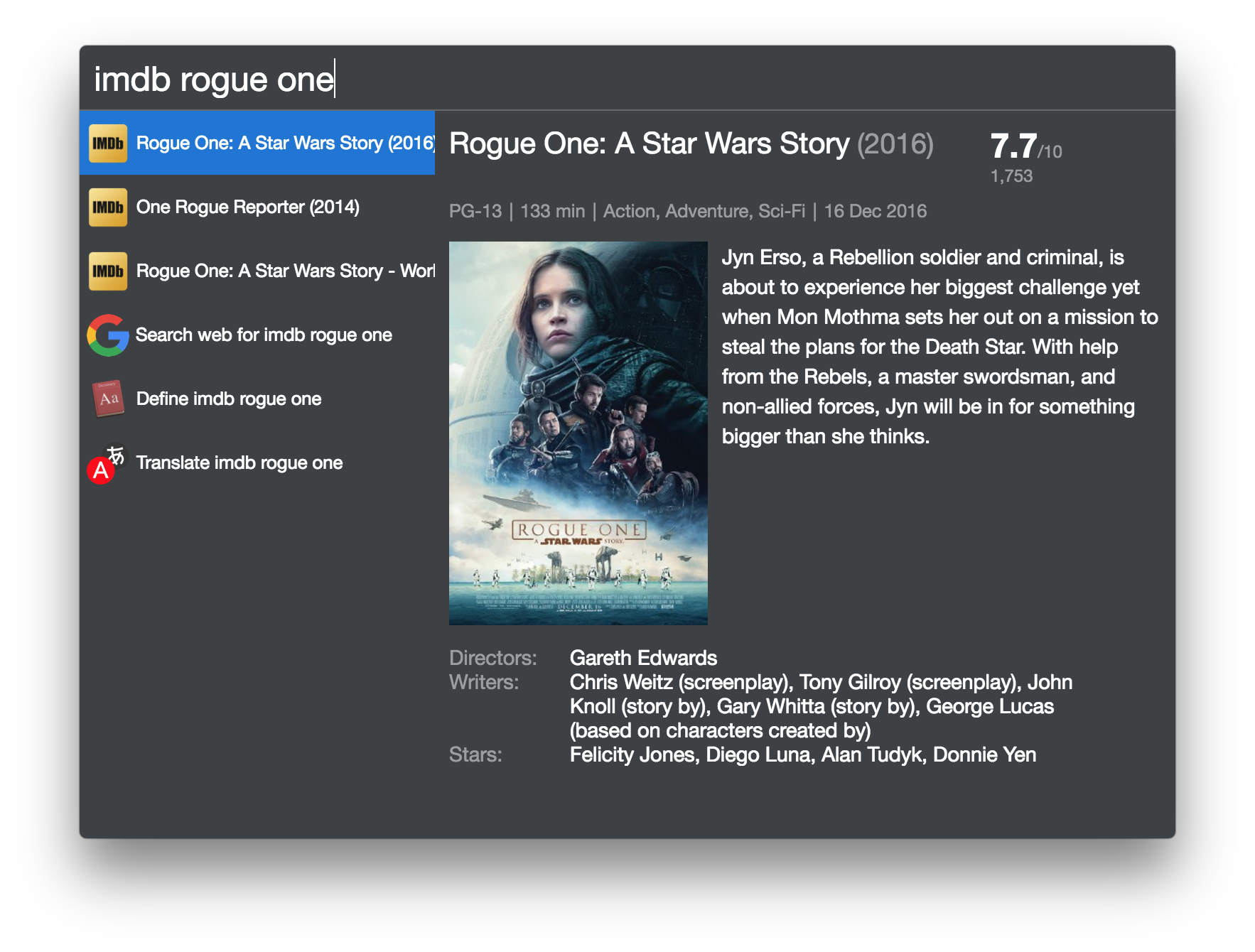Click the Stars: label
The width and height of the screenshot is (1255, 952).
(475, 754)
